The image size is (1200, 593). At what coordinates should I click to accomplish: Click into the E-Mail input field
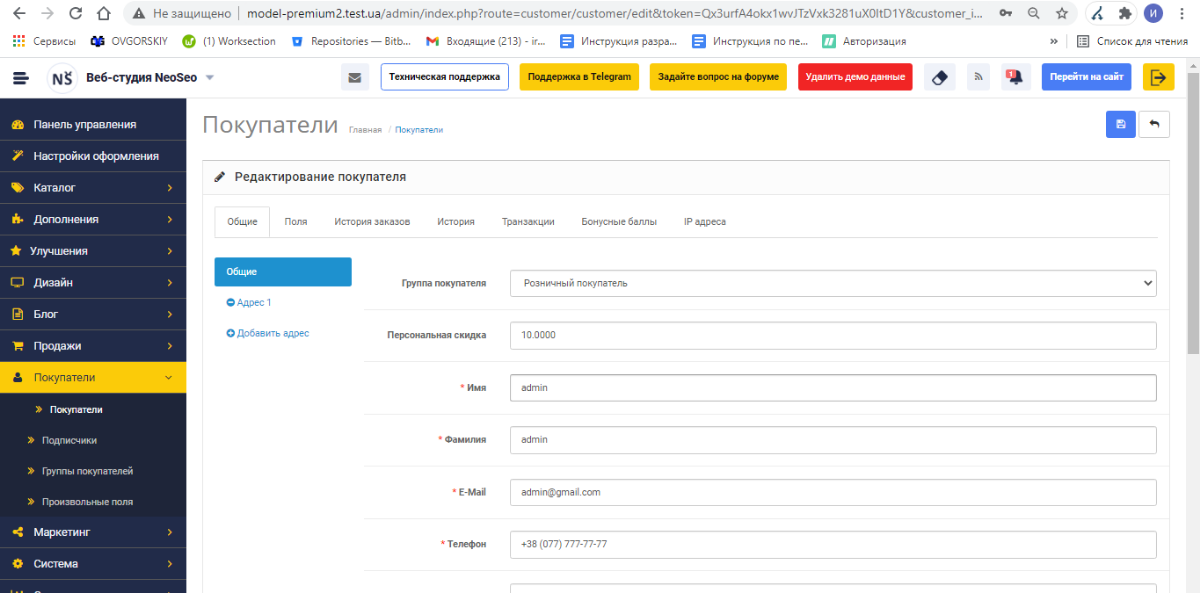coord(833,492)
